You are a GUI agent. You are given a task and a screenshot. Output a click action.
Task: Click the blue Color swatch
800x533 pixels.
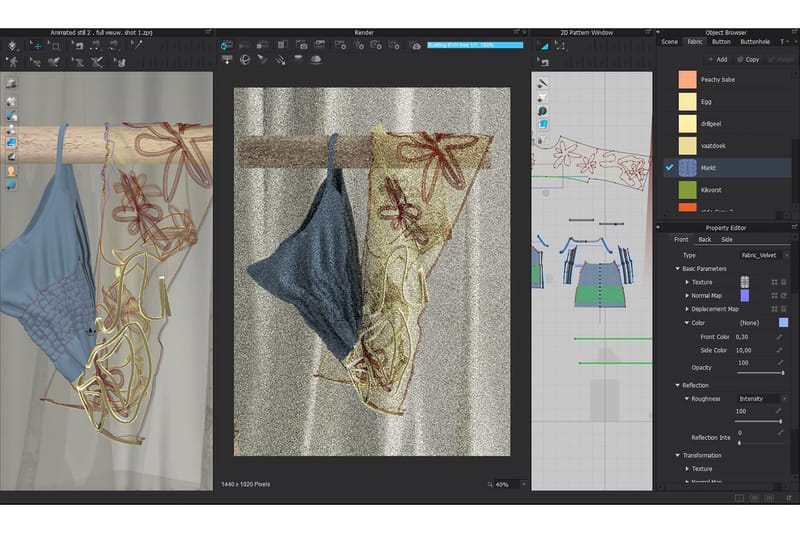pyautogui.click(x=783, y=323)
